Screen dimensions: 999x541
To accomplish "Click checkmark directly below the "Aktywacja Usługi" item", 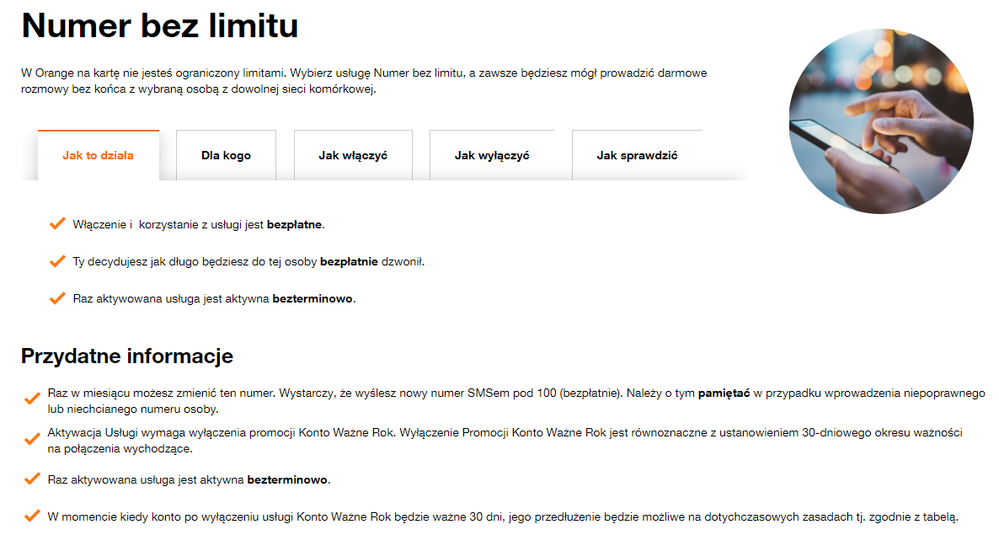I will (x=32, y=479).
